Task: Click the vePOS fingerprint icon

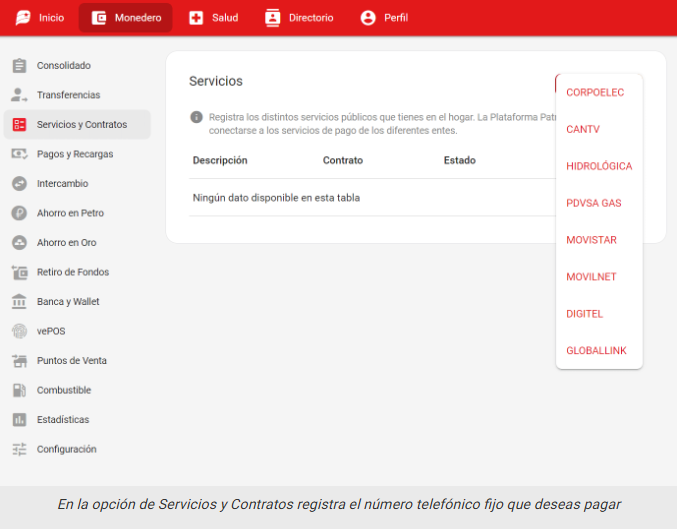Action: (x=19, y=331)
